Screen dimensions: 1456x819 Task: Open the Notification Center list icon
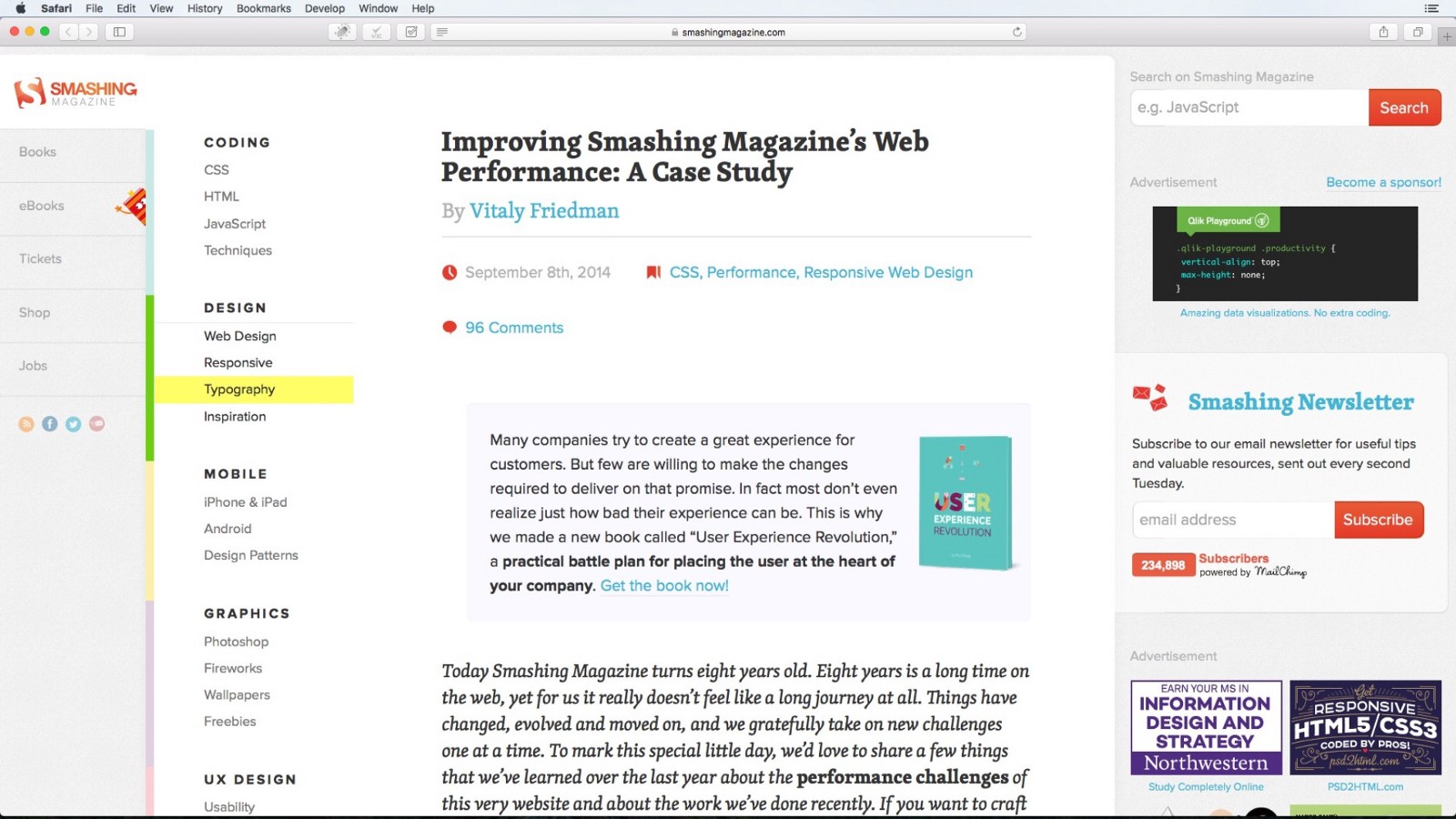point(1431,8)
